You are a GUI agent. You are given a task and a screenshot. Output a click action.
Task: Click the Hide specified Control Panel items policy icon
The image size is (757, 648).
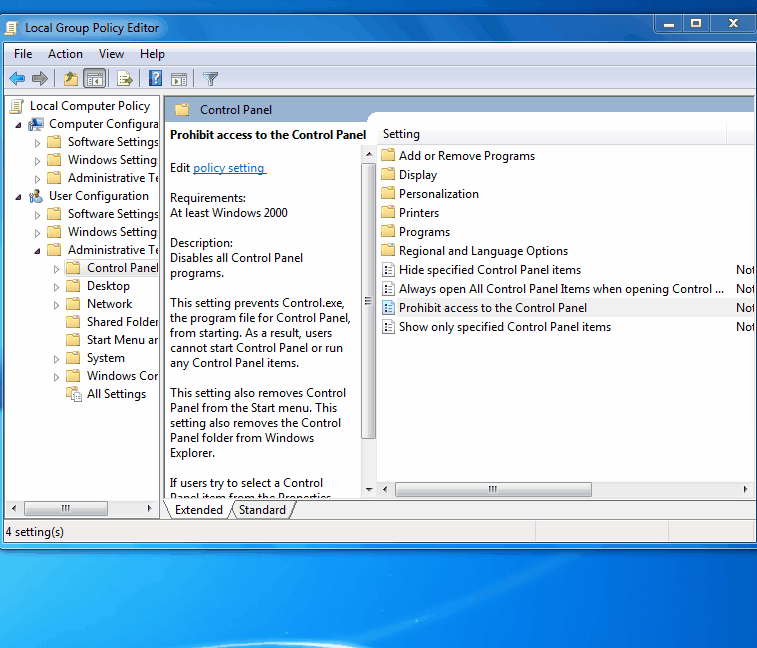pyautogui.click(x=388, y=269)
